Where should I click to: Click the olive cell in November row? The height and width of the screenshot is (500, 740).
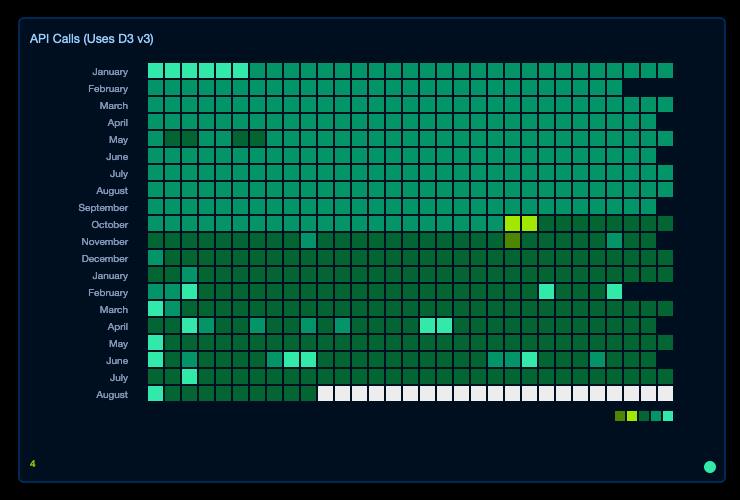pos(512,241)
